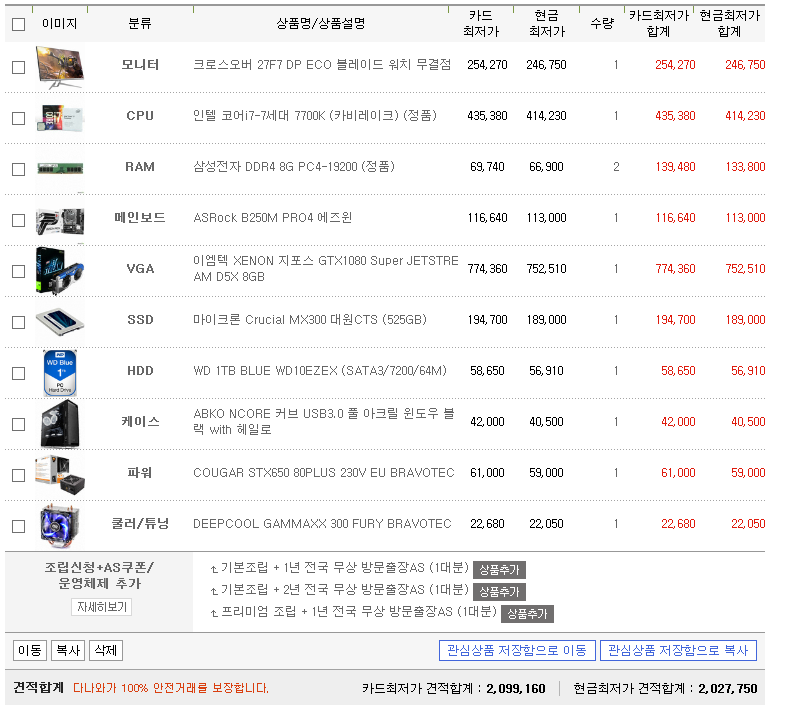Open the COUGAR power supply thumbnail
This screenshot has width=791, height=705.
click(60, 475)
